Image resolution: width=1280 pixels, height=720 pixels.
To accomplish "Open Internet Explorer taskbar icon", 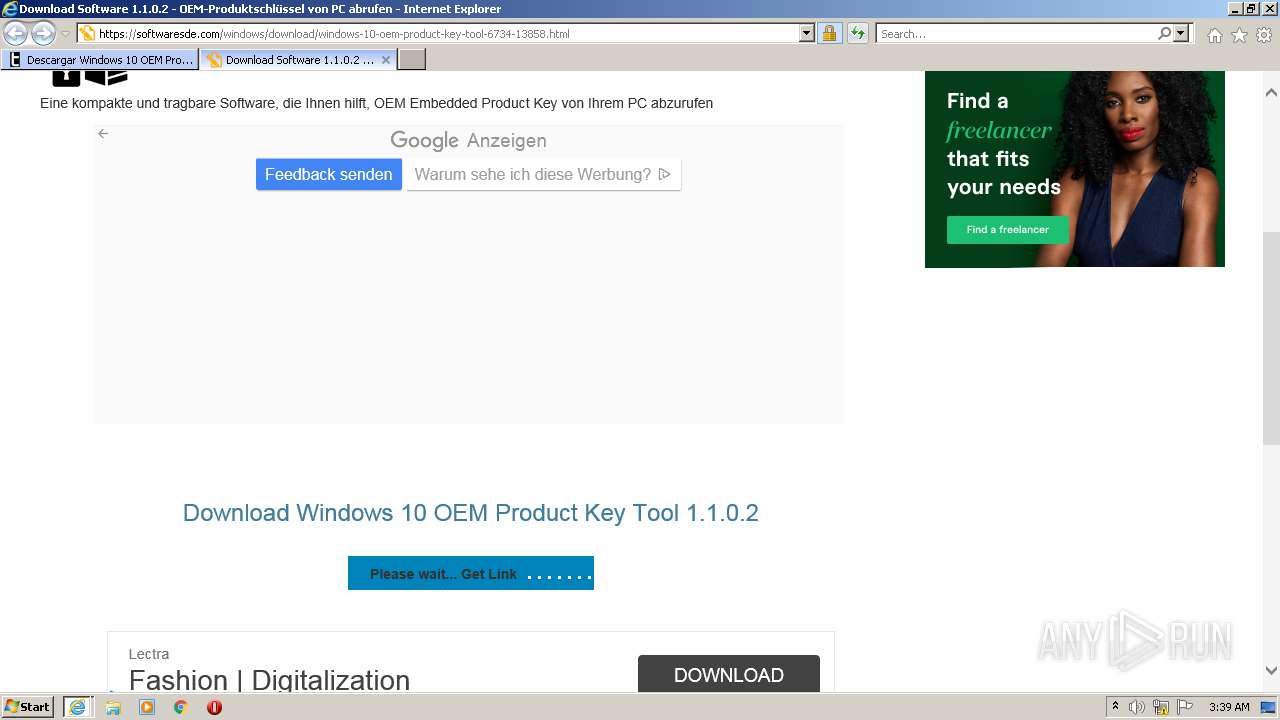I will pyautogui.click(x=77, y=707).
